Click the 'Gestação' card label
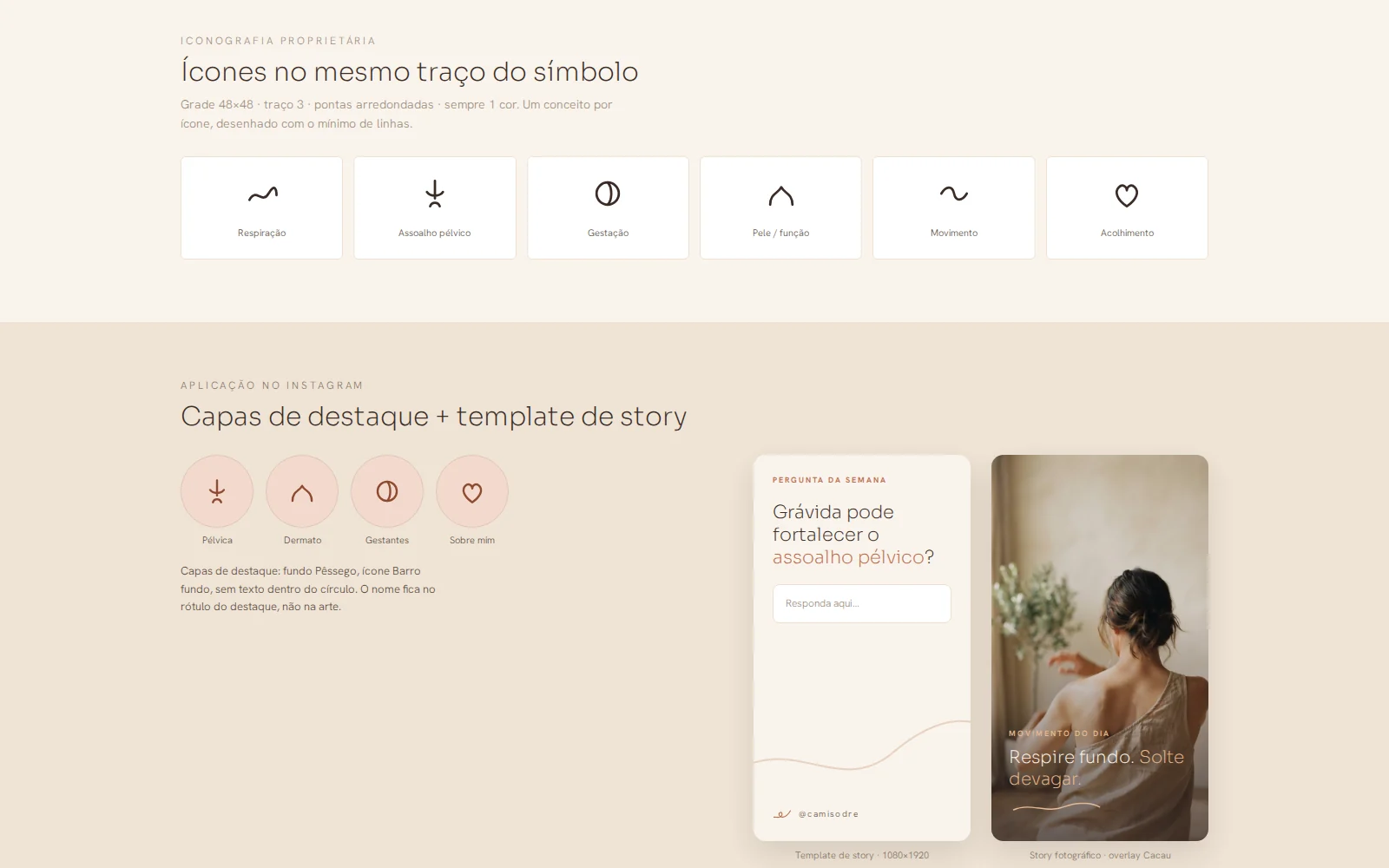This screenshot has height=868, width=1389. tap(608, 233)
